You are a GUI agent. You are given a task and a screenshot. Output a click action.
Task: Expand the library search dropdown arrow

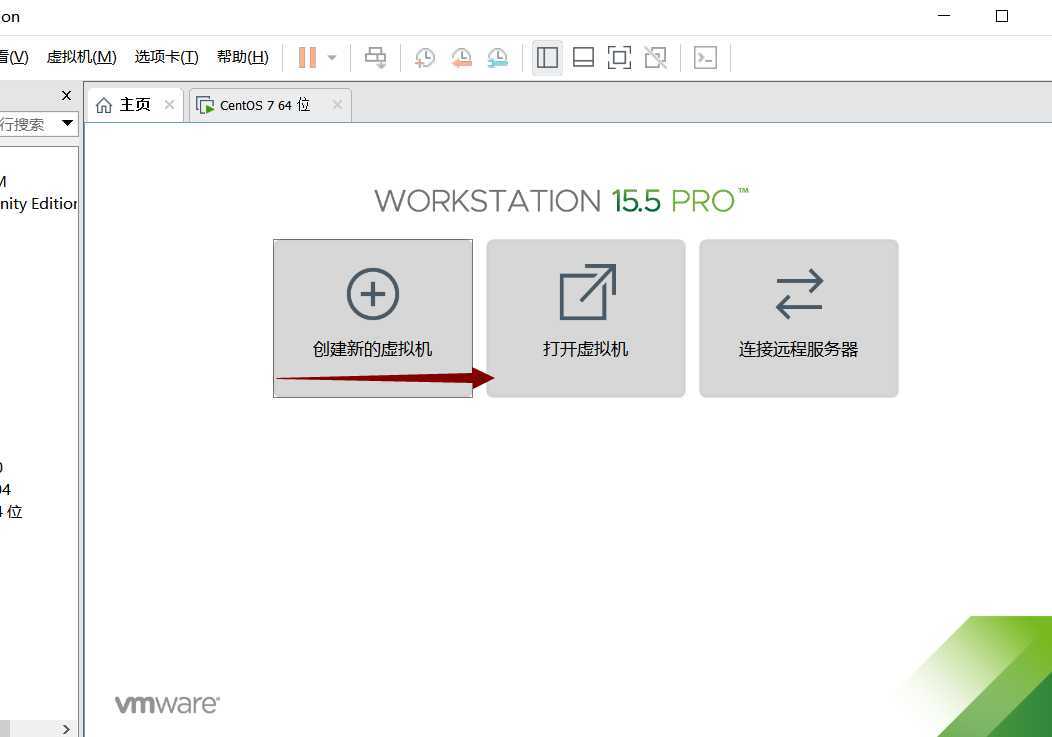pyautogui.click(x=67, y=123)
